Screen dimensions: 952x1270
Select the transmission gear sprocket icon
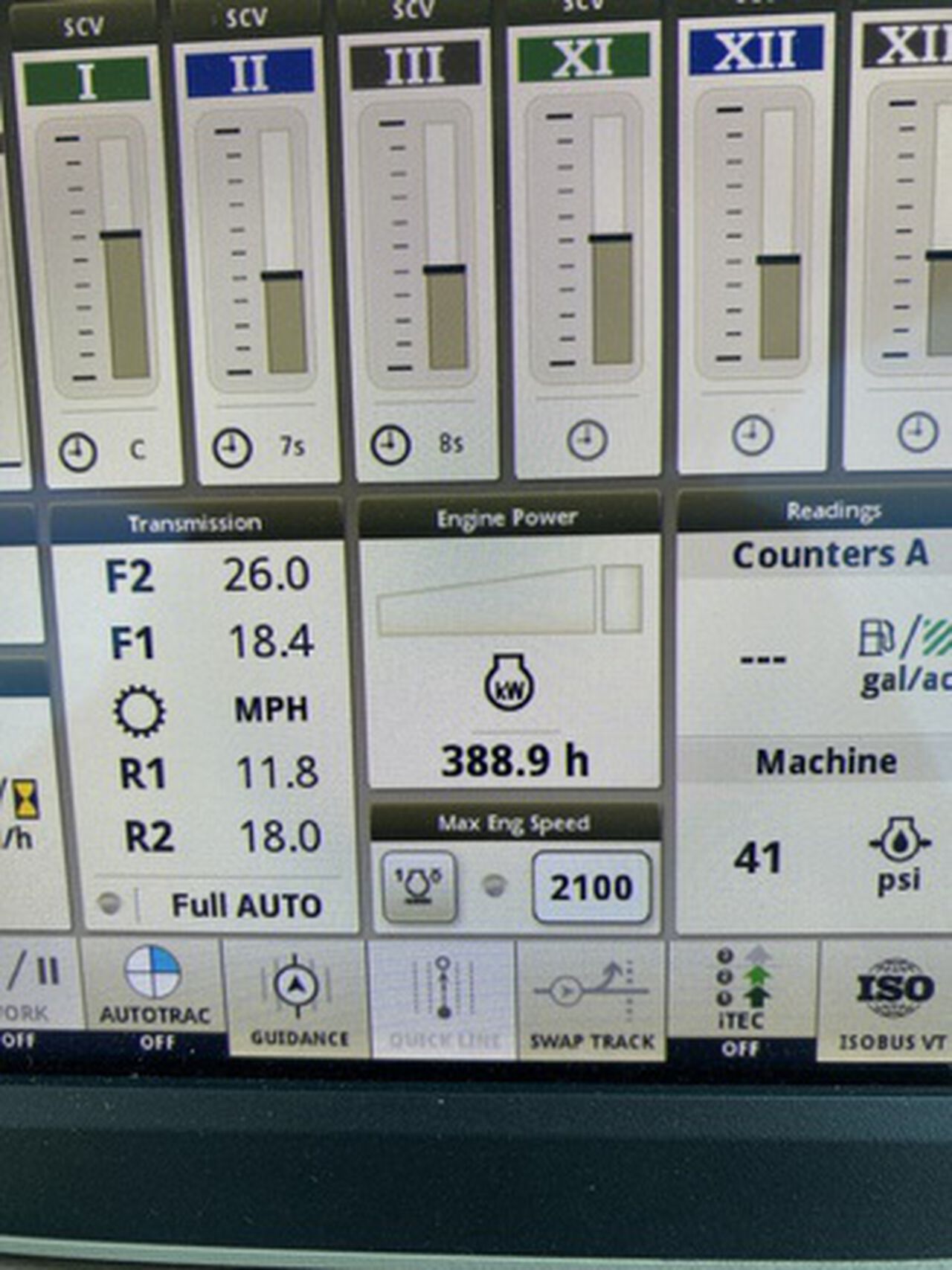click(x=139, y=711)
